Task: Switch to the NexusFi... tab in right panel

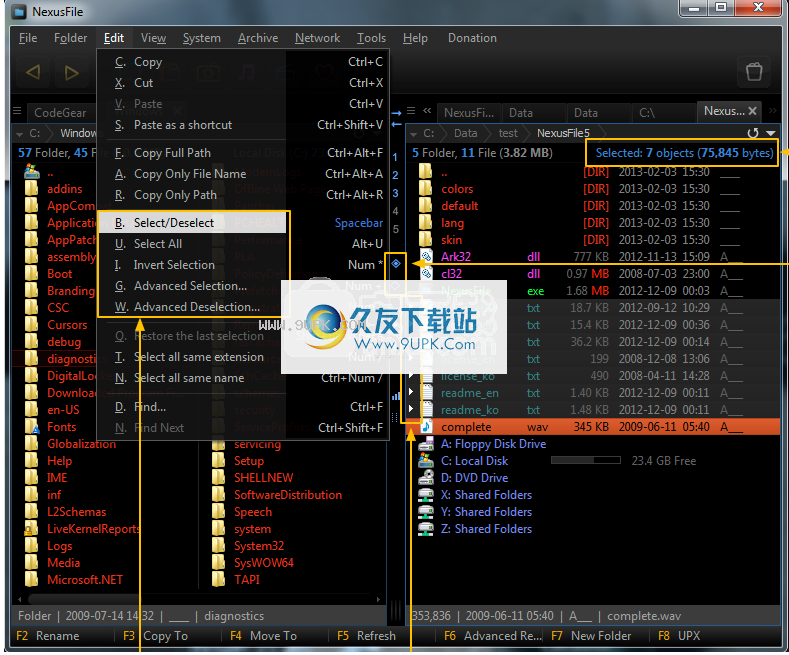Action: click(468, 113)
